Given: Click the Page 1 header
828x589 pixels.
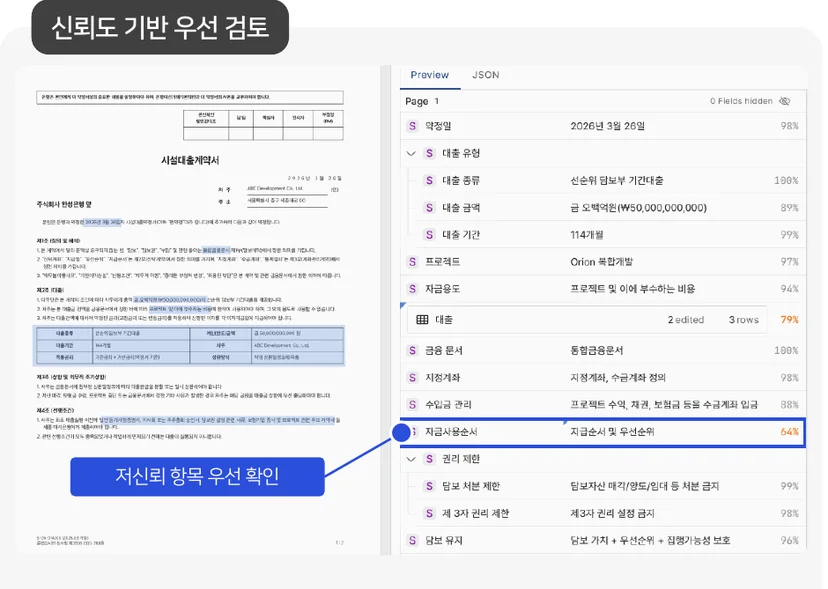Looking at the screenshot, I should point(422,101).
